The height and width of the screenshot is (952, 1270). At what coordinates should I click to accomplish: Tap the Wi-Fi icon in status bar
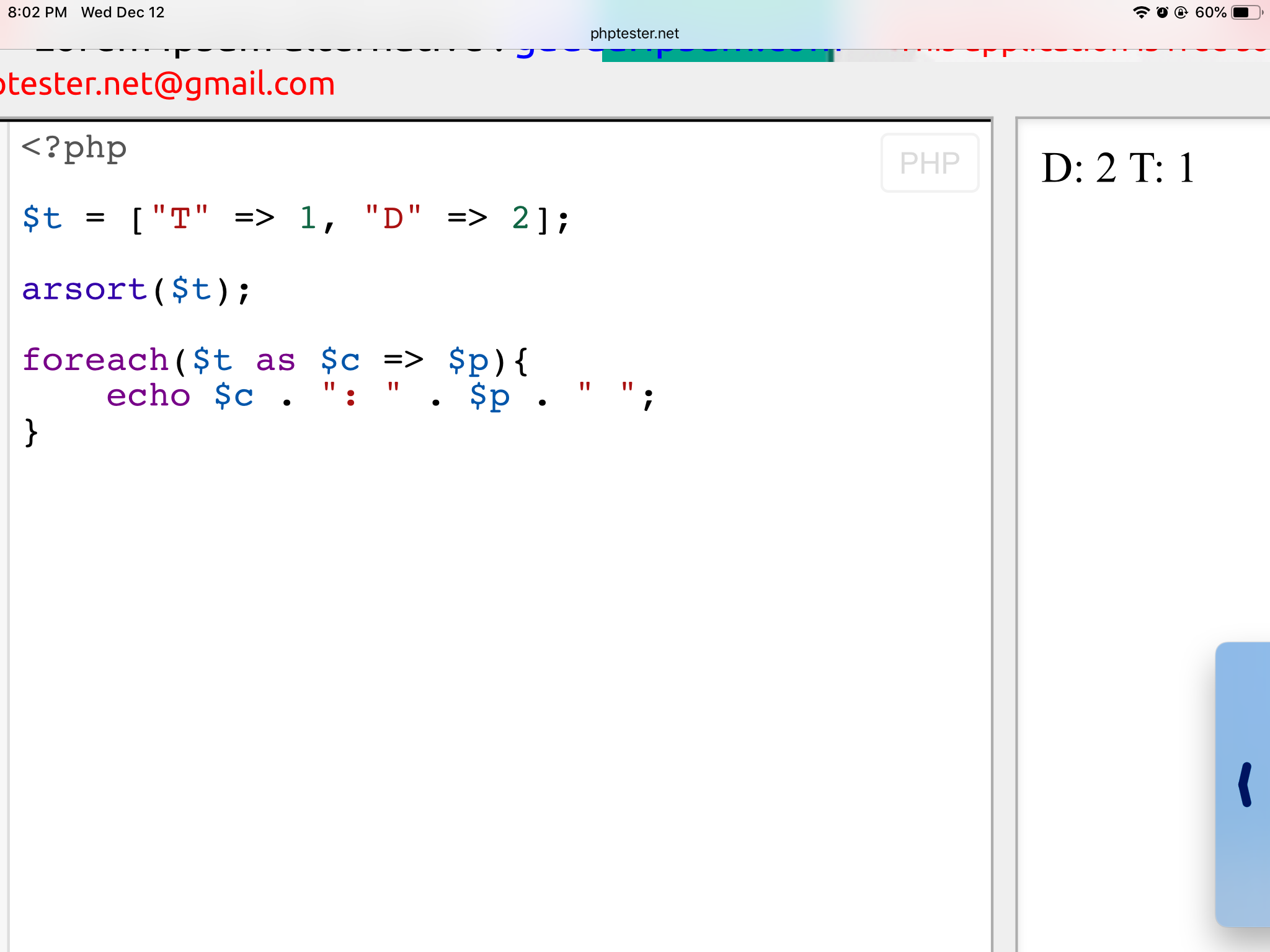pos(1141,12)
